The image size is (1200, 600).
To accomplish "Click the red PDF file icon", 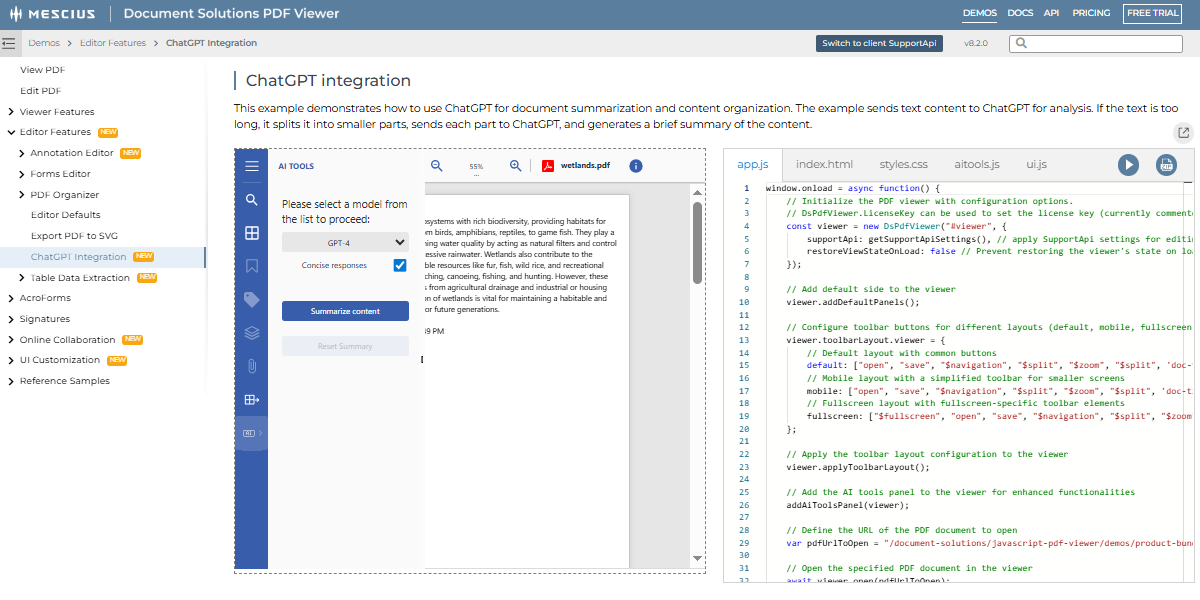I will (548, 166).
